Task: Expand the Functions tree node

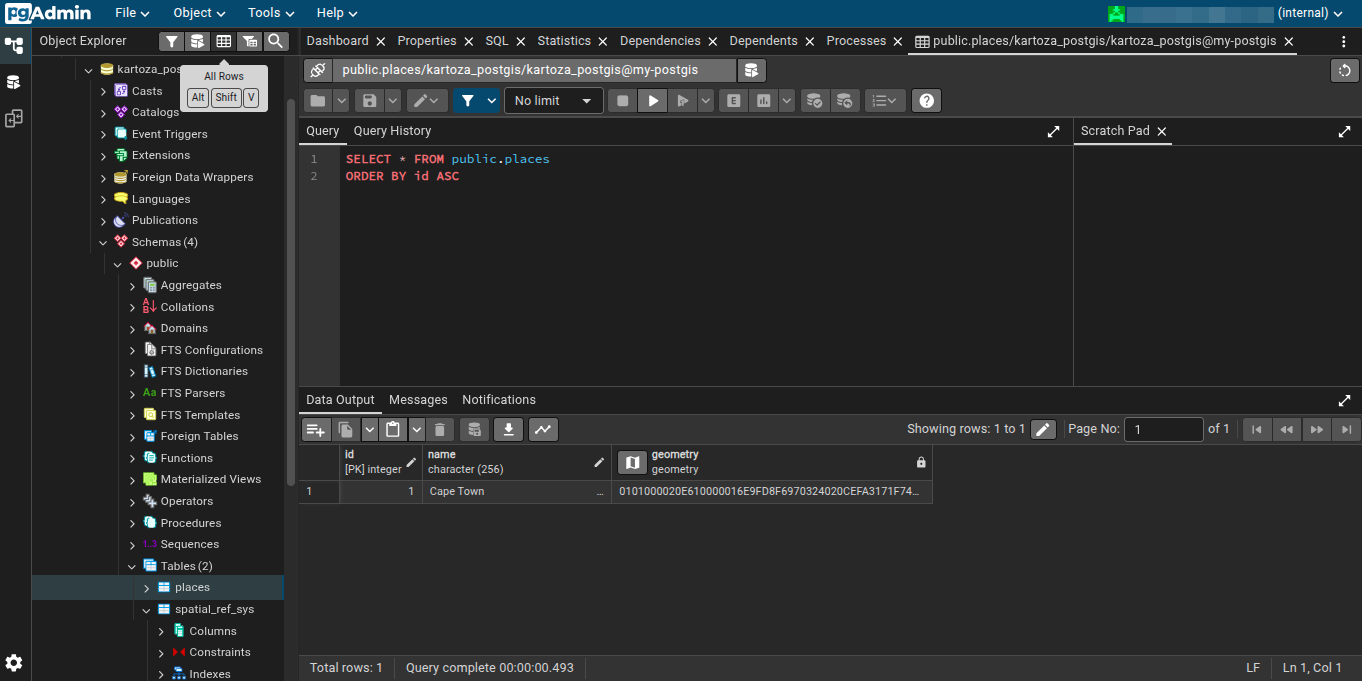Action: click(132, 458)
